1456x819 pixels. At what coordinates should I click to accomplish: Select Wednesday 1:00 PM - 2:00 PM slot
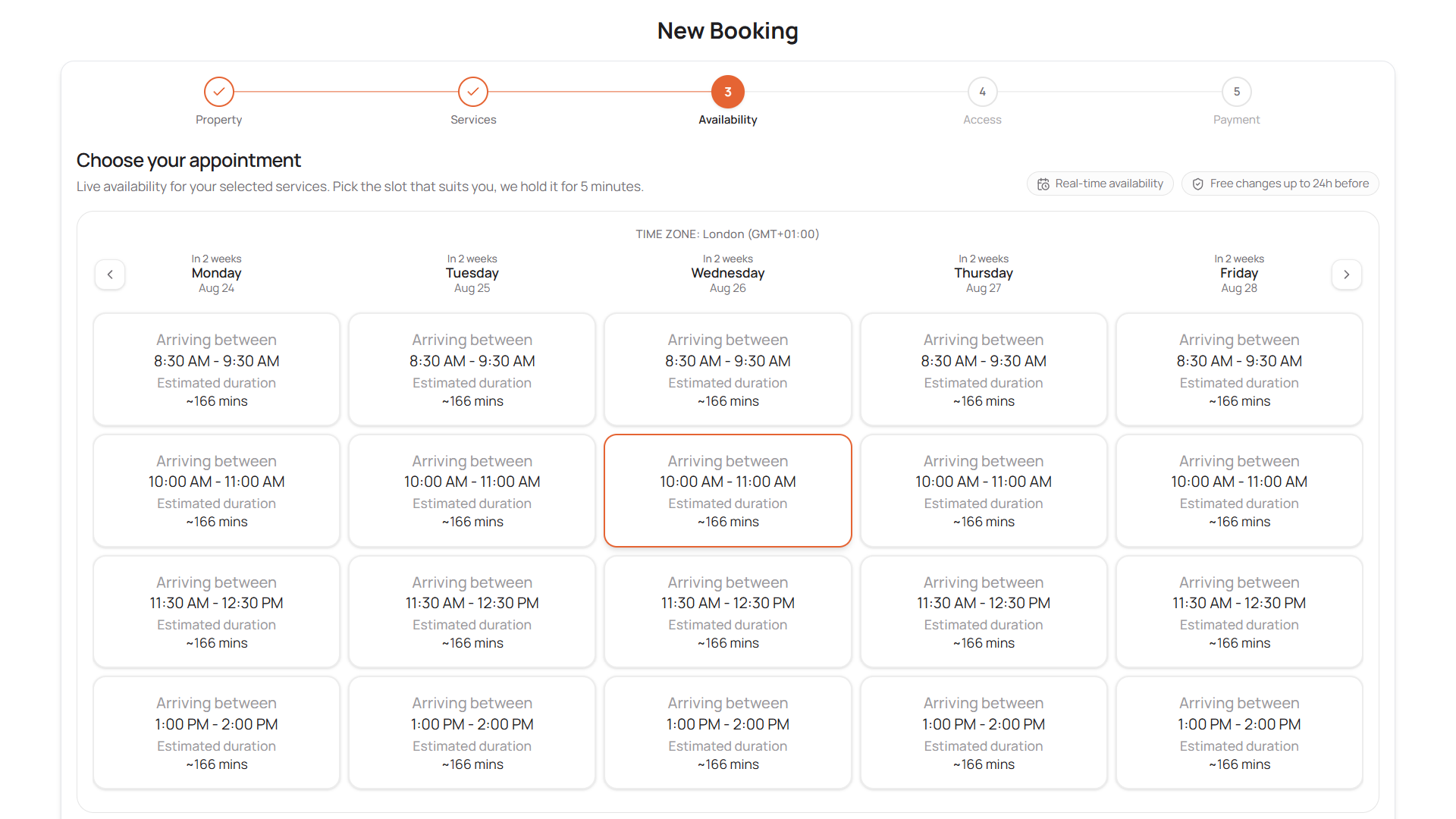tap(728, 733)
